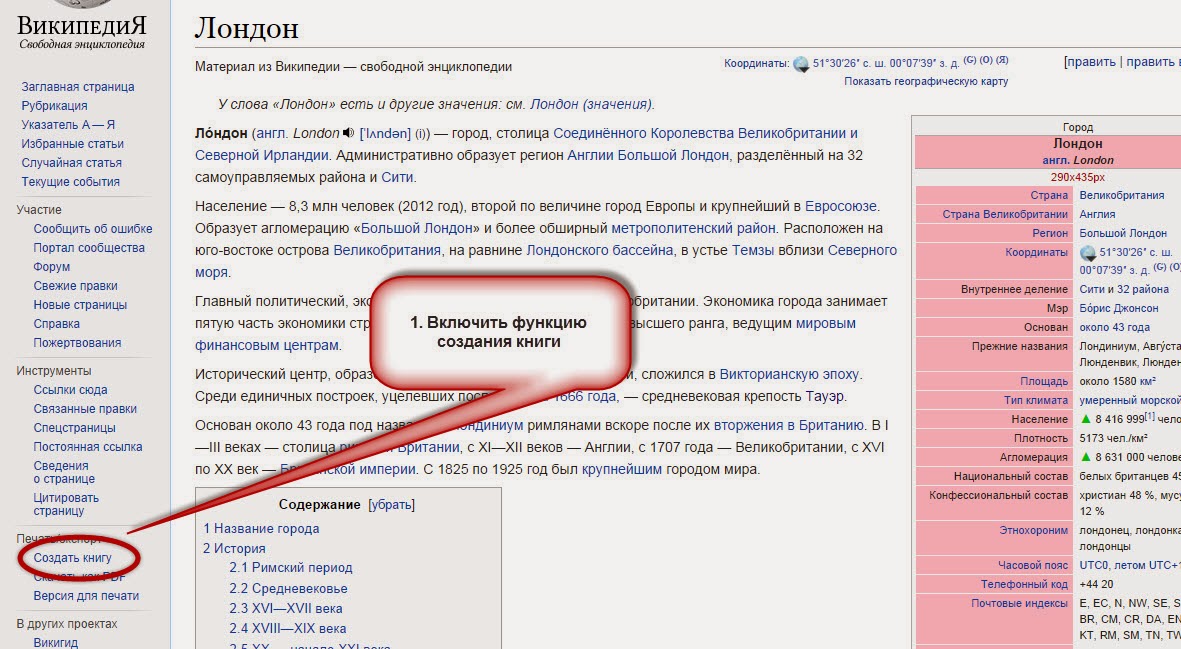The image size is (1181, 649).
Task: Jump to 2.1 Римский период
Action: 291,568
